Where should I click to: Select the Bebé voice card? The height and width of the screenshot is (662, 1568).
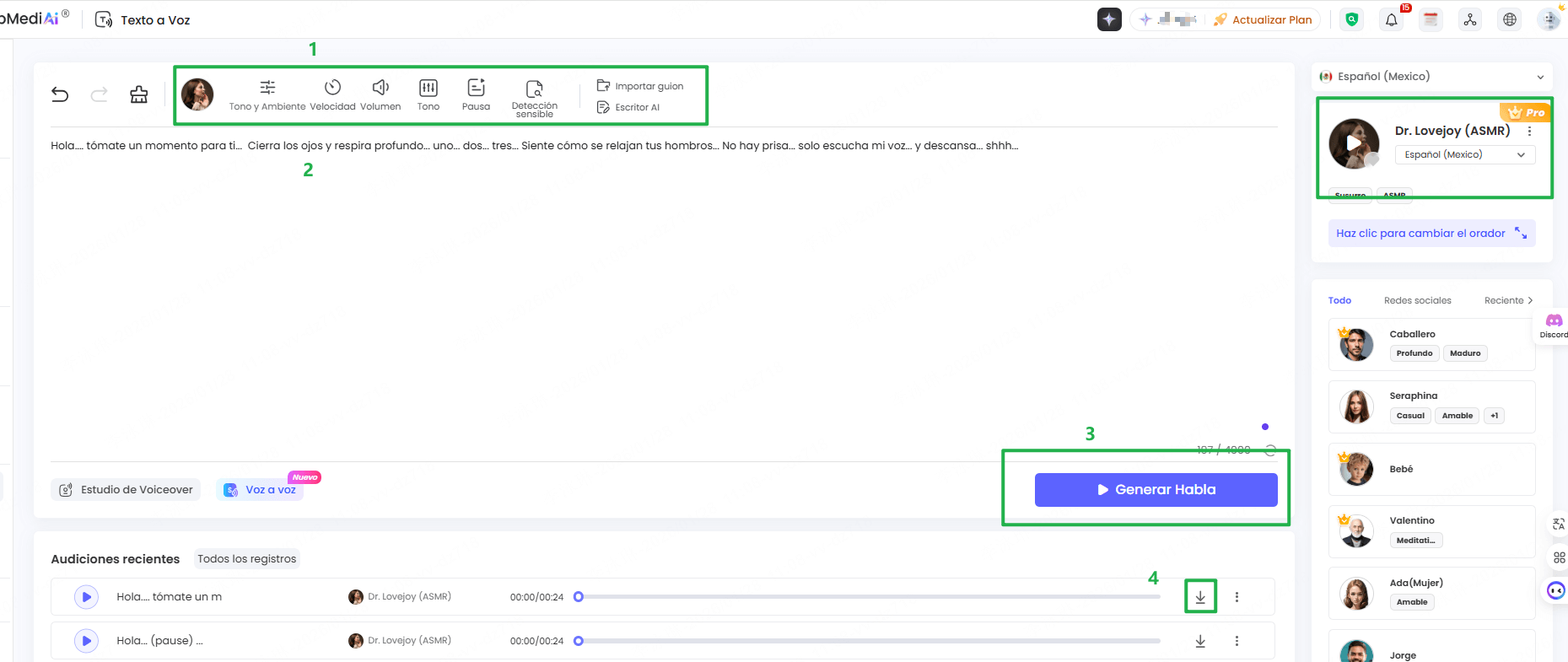[x=1431, y=469]
